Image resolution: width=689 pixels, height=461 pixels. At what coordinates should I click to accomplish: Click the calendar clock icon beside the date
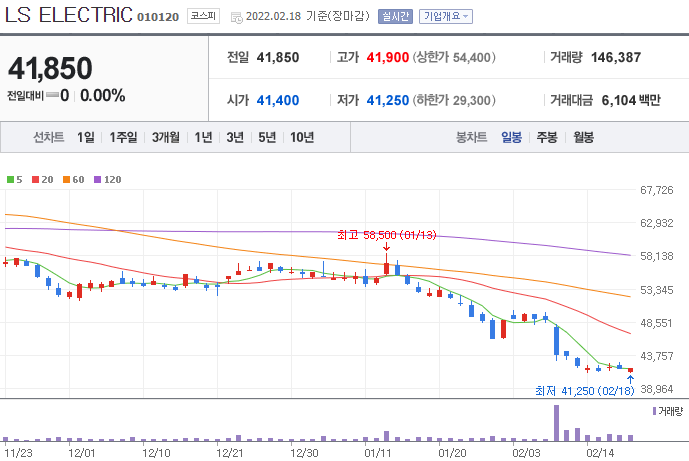[236, 18]
